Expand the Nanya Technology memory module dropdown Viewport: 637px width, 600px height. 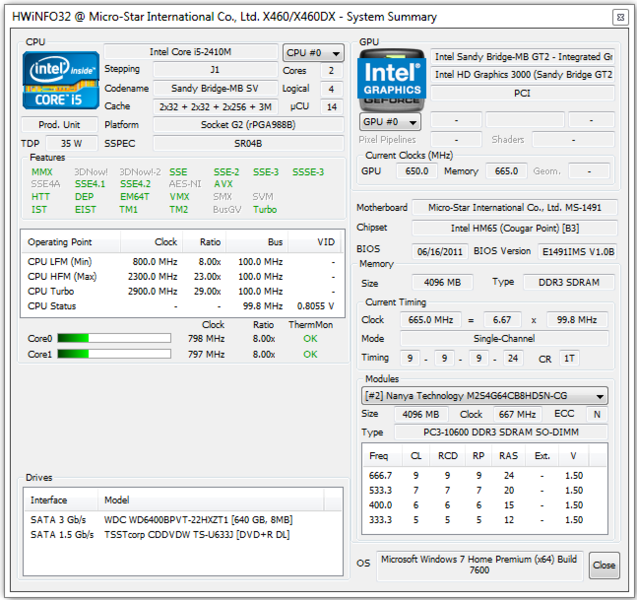point(484,396)
